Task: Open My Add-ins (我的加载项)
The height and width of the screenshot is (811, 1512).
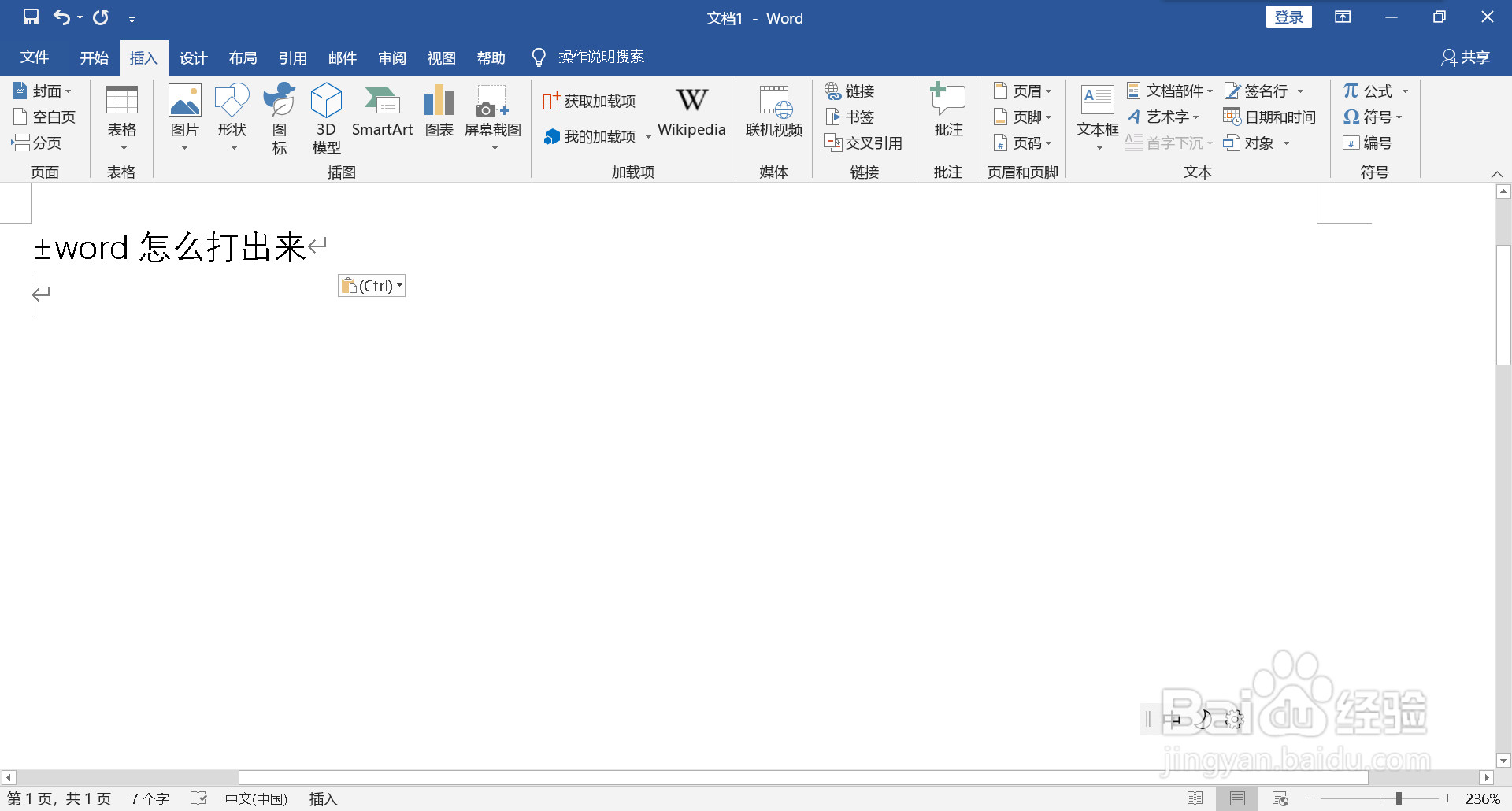Action: 598,137
